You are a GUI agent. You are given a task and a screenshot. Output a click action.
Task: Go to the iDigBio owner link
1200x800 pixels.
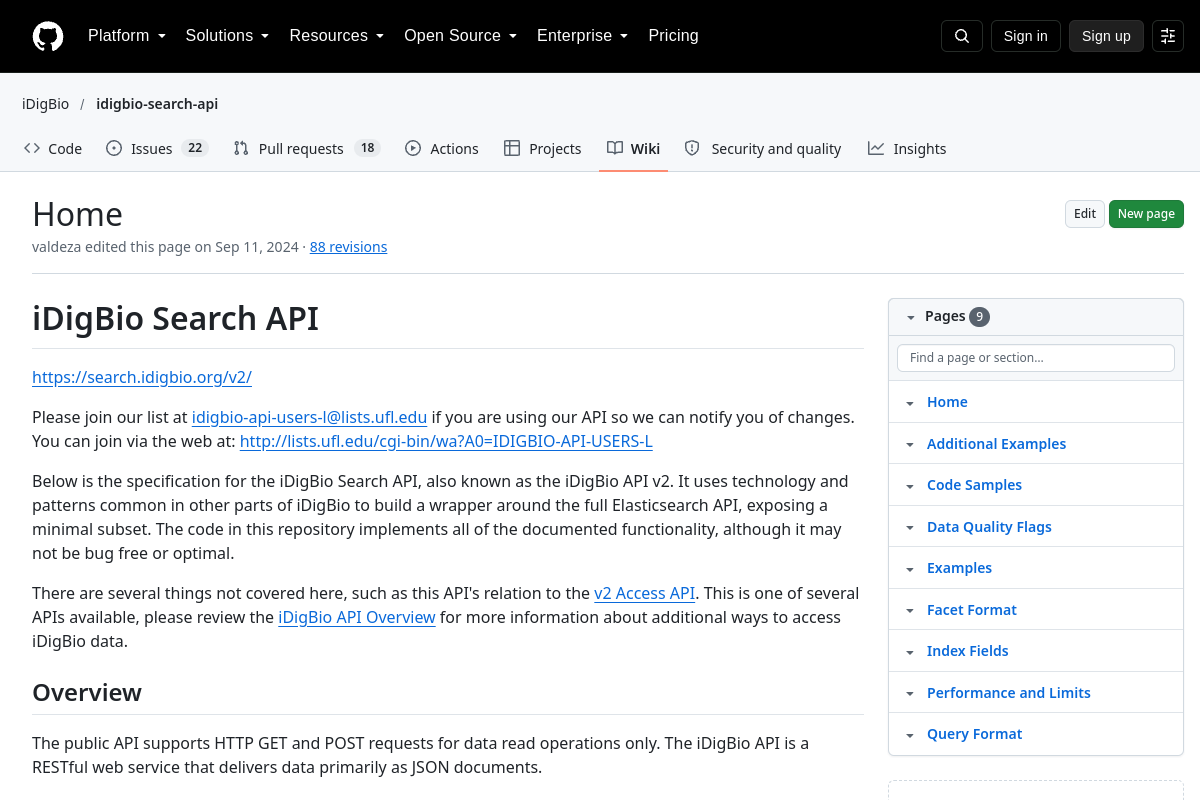point(46,104)
